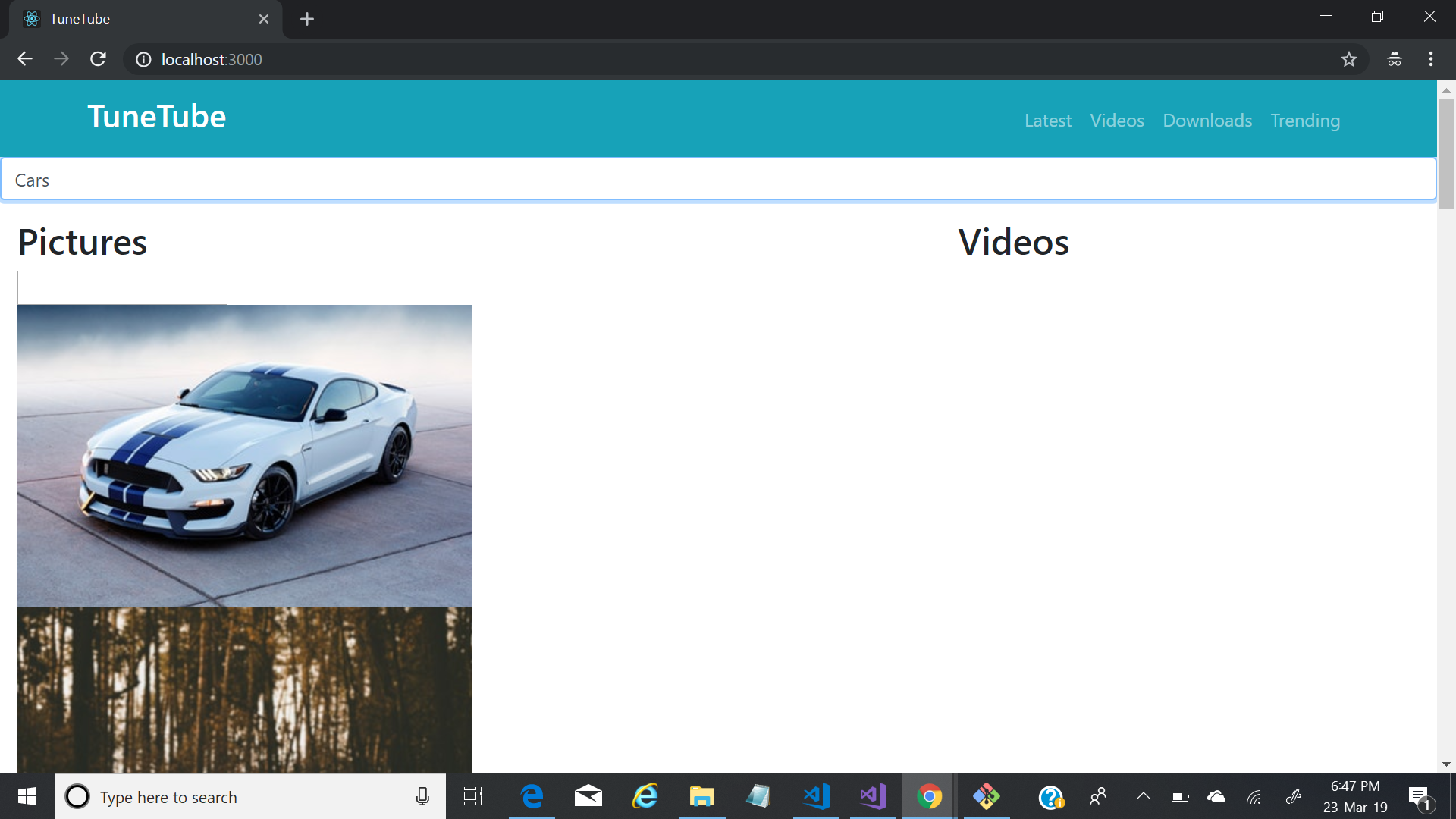Click the browser profile icon next to the menu
The height and width of the screenshot is (819, 1456).
click(x=1394, y=59)
